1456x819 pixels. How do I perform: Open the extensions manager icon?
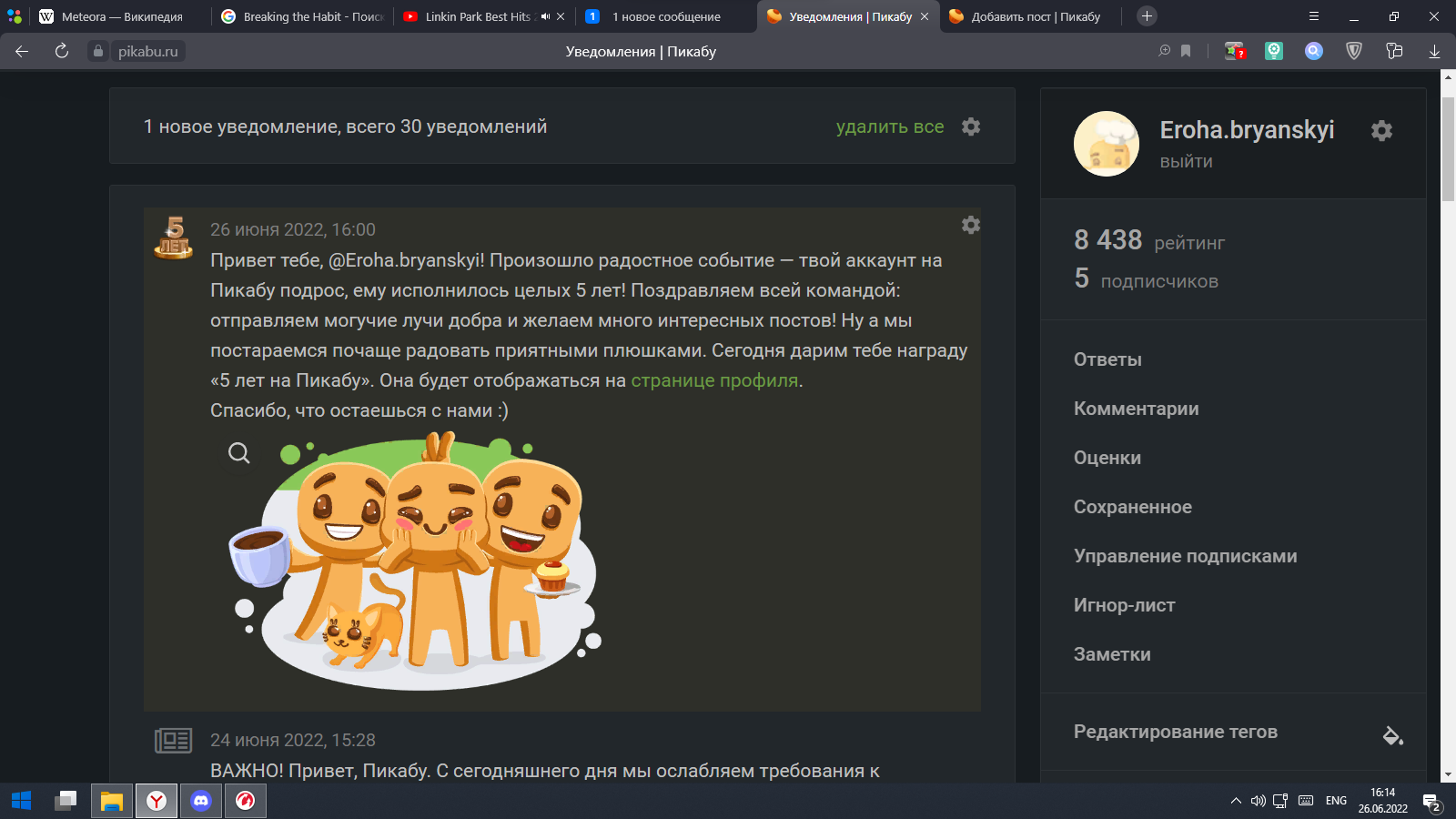[x=1394, y=51]
